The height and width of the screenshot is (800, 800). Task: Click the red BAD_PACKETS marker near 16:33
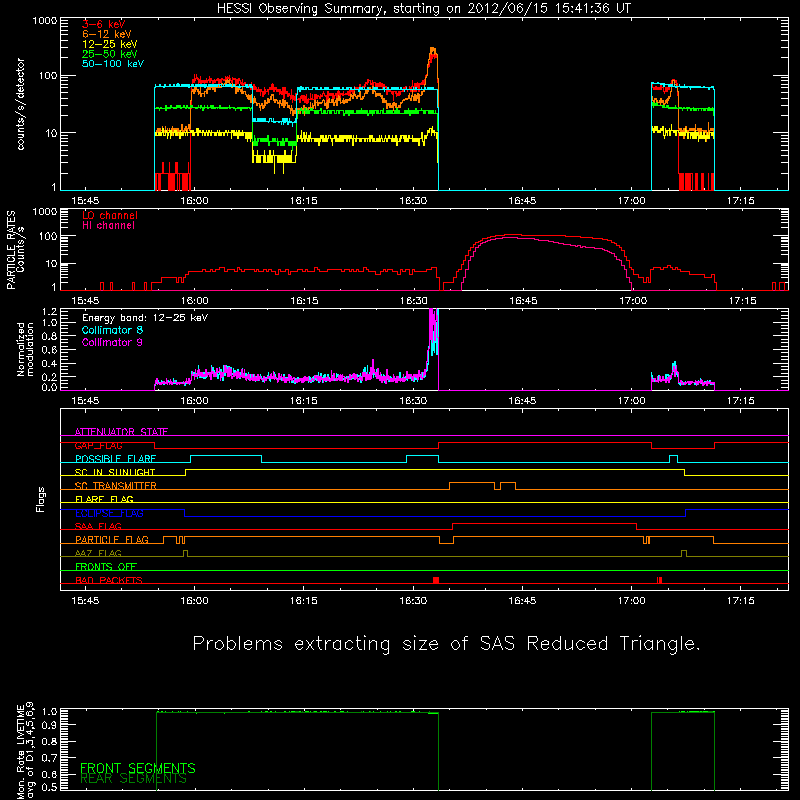coord(436,580)
